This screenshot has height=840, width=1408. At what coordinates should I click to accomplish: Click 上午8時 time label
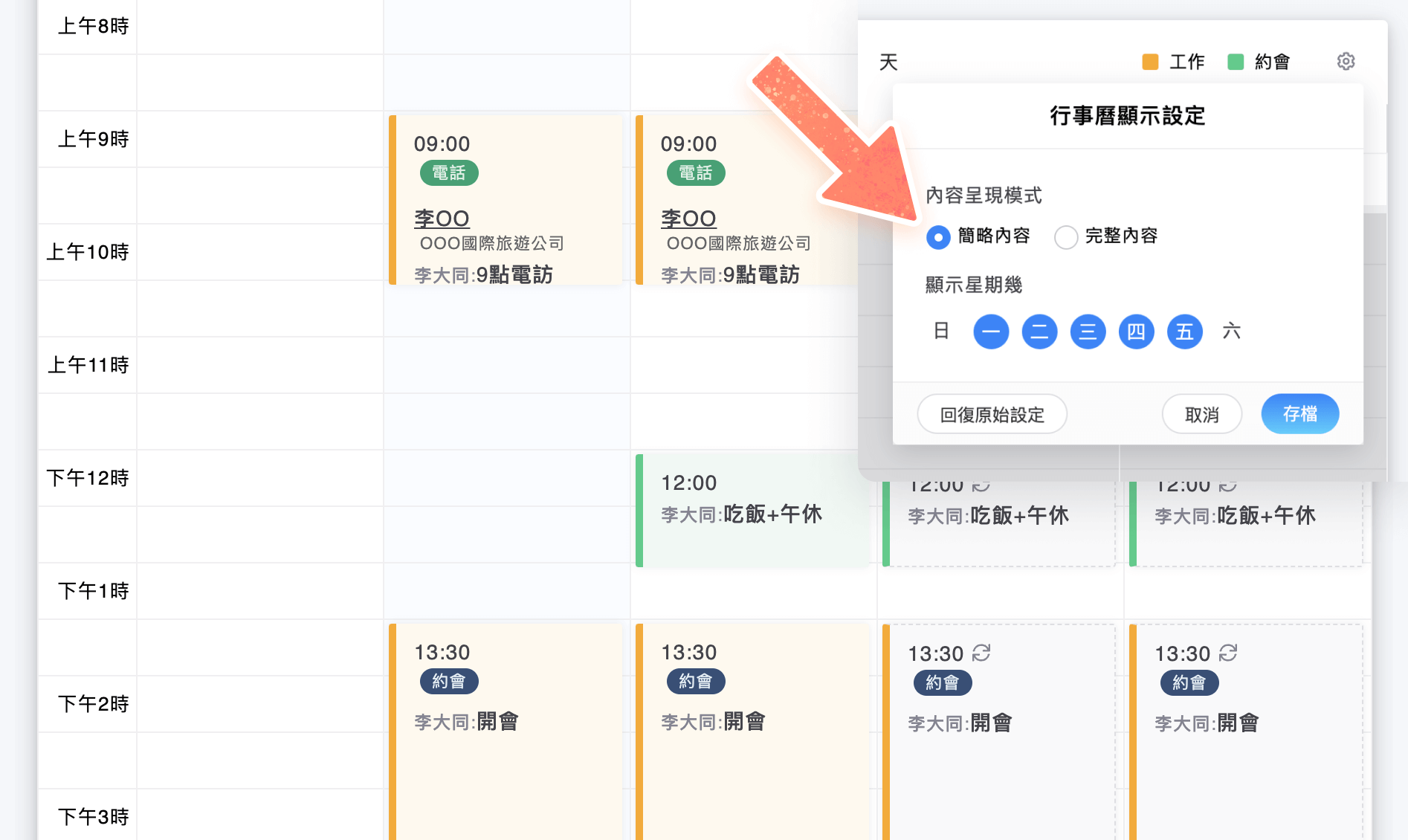point(94,26)
